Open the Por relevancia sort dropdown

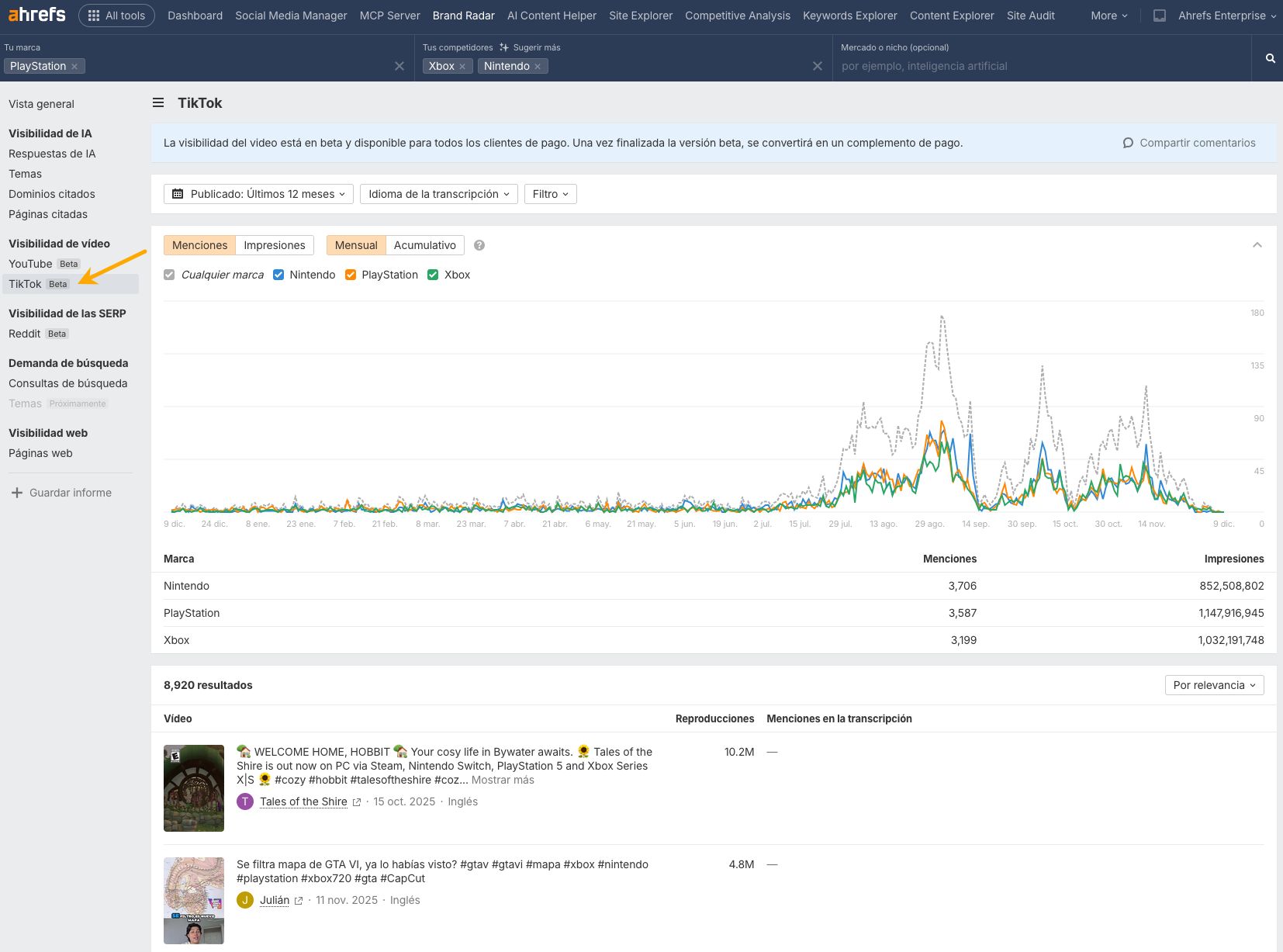tap(1213, 685)
